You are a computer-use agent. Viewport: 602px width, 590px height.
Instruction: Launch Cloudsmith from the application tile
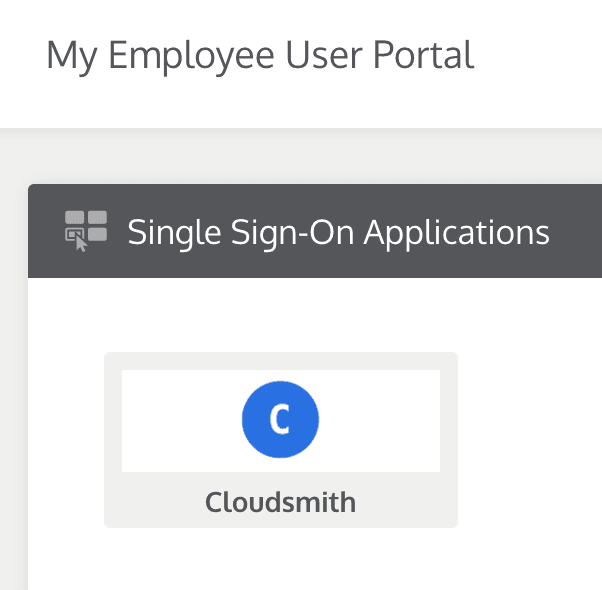coord(280,440)
